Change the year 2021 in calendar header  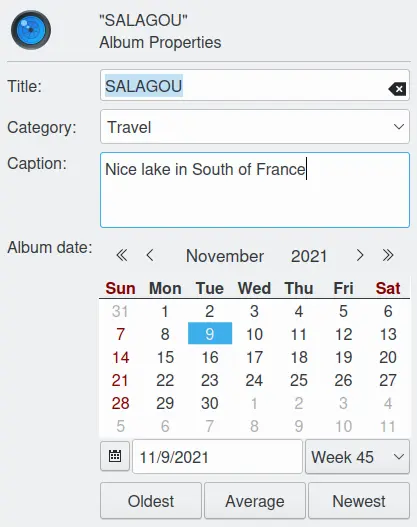(x=309, y=256)
